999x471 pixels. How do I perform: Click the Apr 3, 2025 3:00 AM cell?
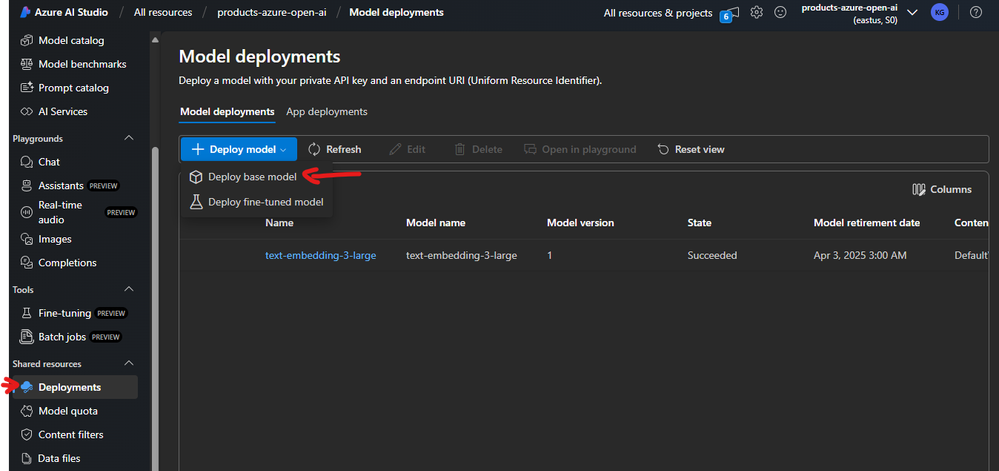click(x=860, y=256)
